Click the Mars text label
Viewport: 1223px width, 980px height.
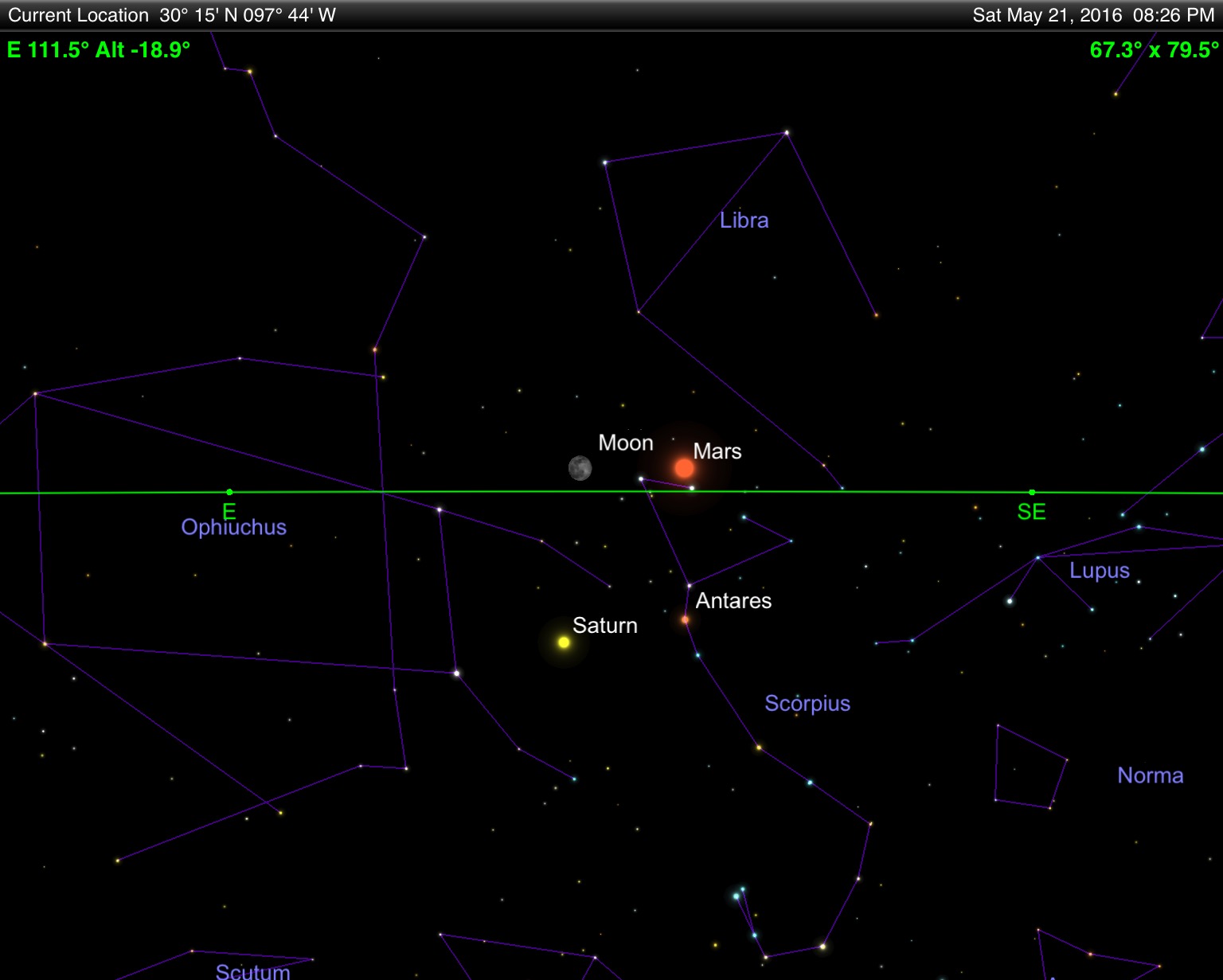pyautogui.click(x=717, y=451)
